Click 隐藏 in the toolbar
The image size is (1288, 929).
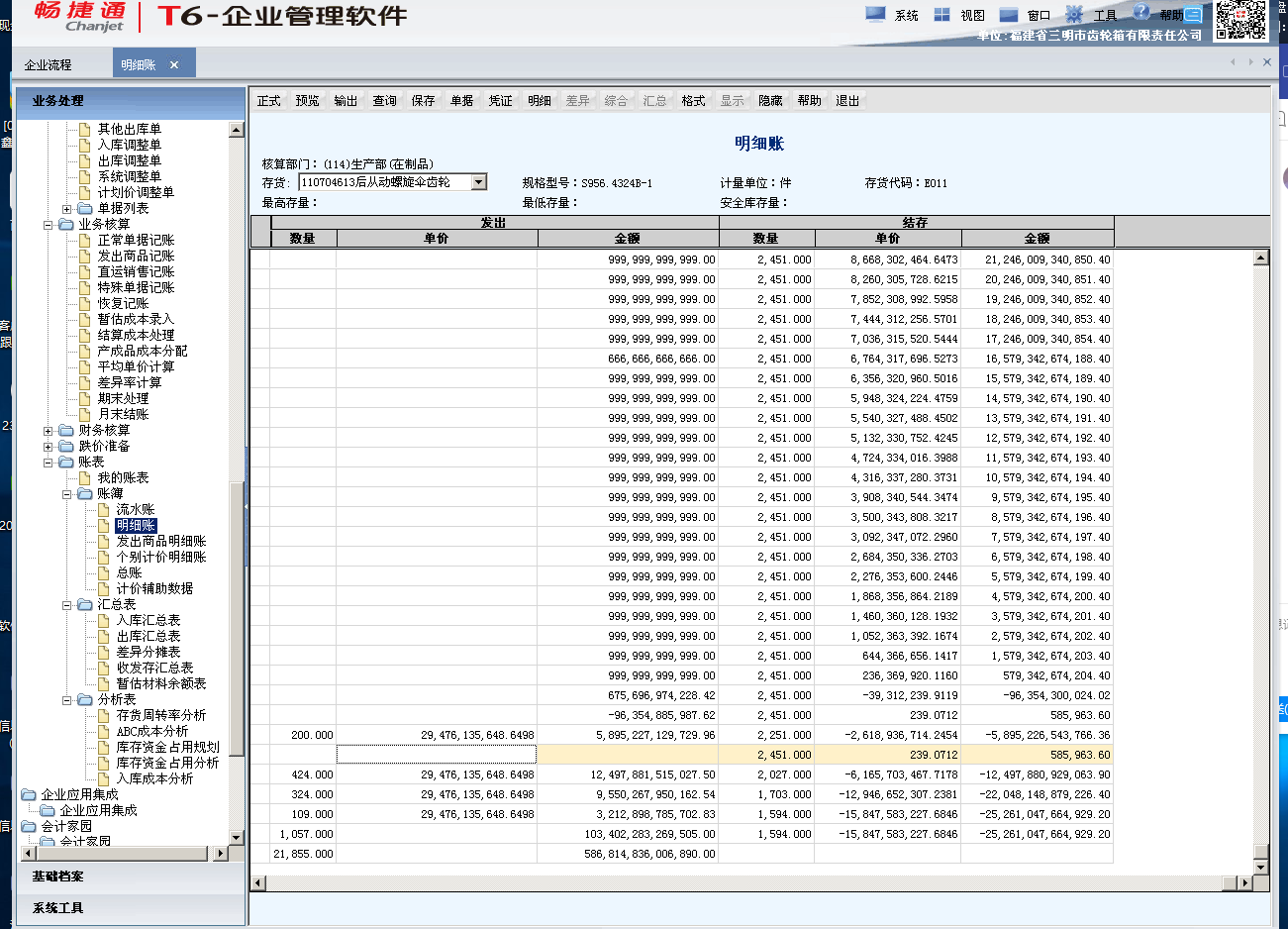[770, 101]
